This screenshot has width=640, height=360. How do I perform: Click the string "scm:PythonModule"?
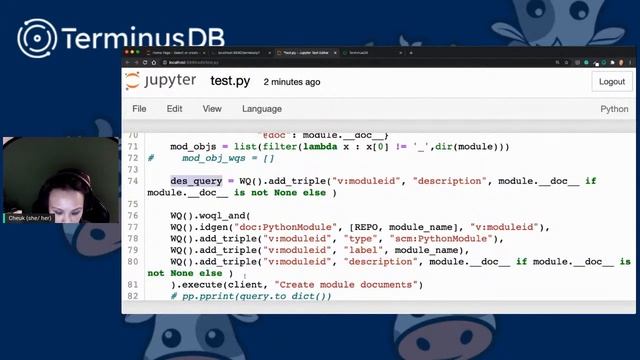point(441,238)
